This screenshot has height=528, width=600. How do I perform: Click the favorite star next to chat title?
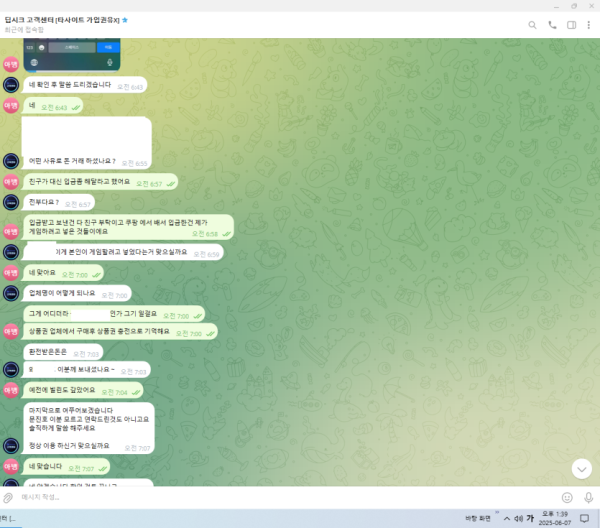[125, 20]
